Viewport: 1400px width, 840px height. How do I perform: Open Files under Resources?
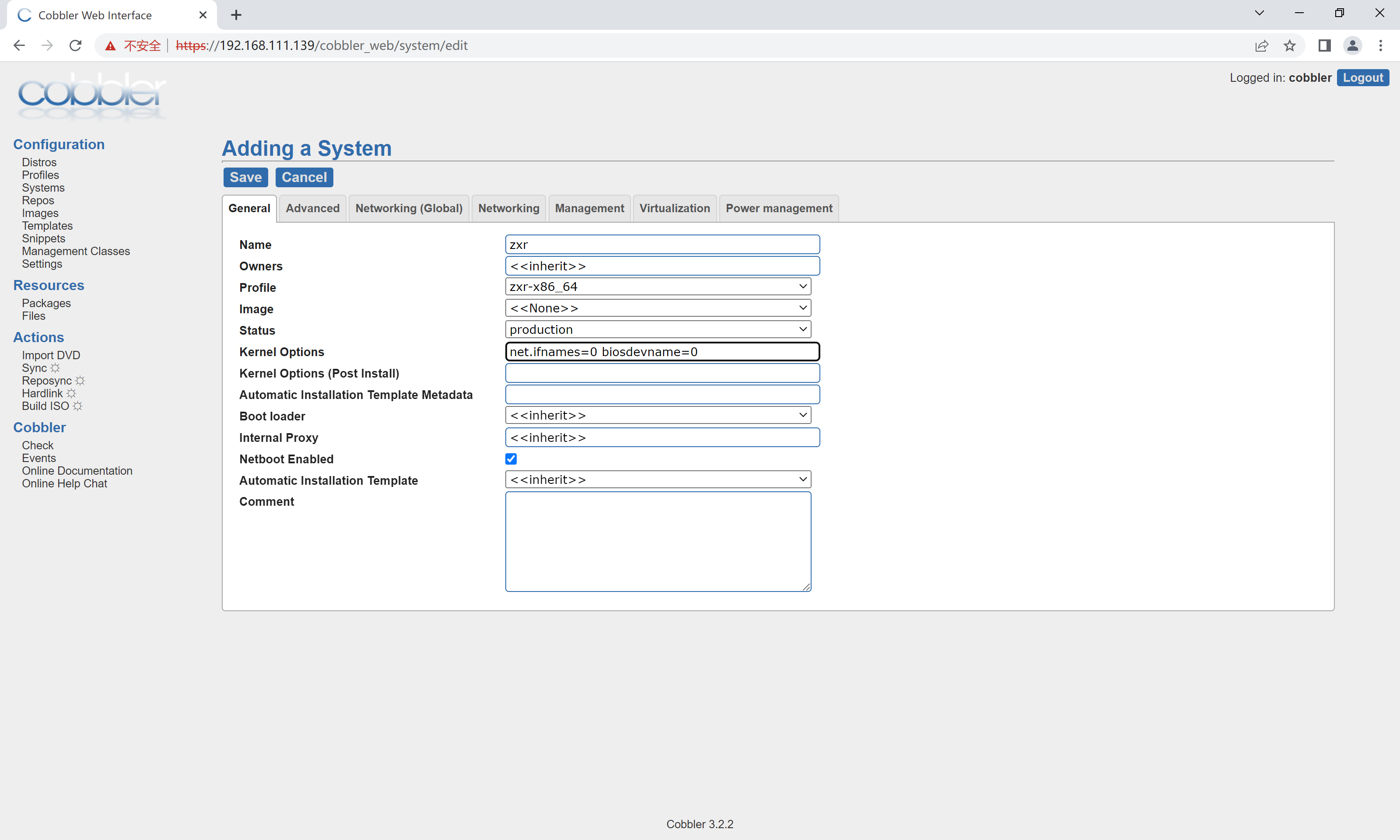33,316
